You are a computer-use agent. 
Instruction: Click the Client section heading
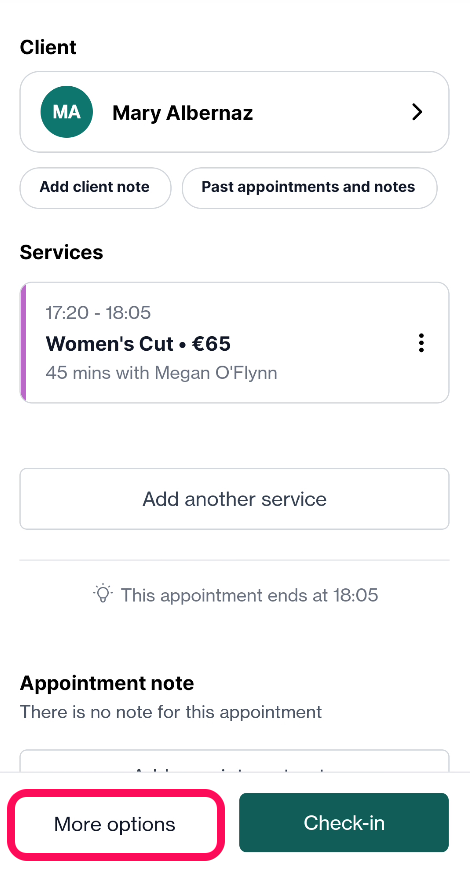click(48, 47)
